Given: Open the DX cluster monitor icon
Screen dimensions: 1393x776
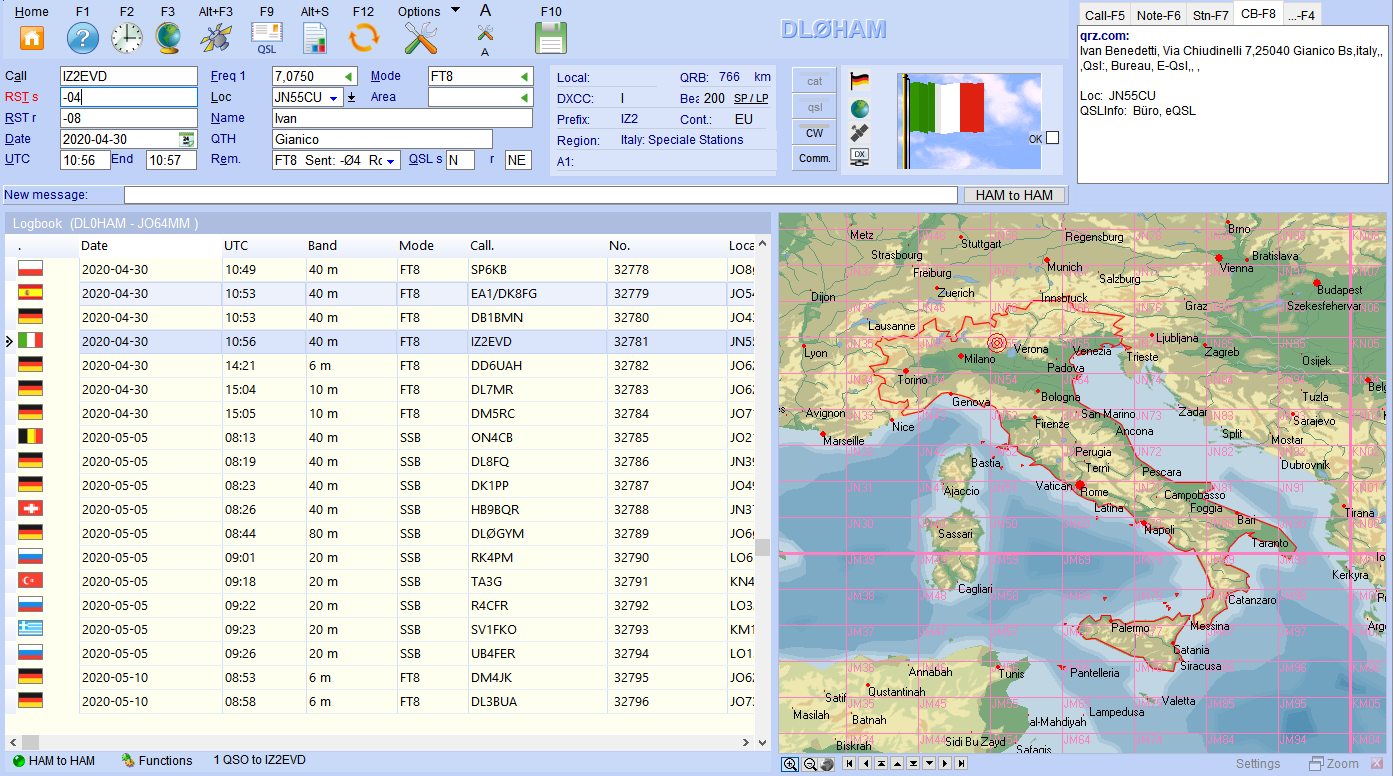Looking at the screenshot, I should (x=859, y=157).
